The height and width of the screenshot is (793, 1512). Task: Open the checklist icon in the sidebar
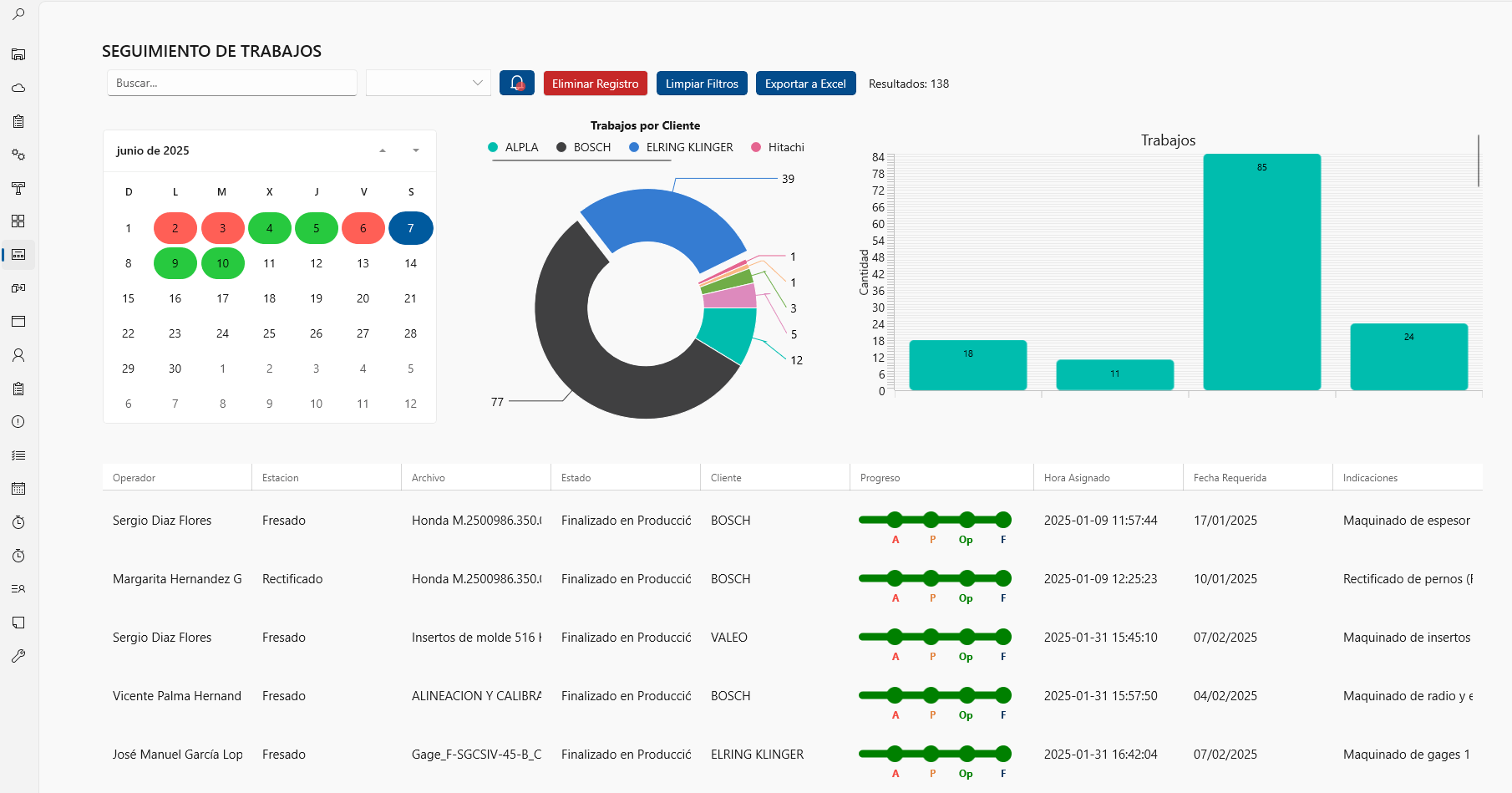pos(18,455)
